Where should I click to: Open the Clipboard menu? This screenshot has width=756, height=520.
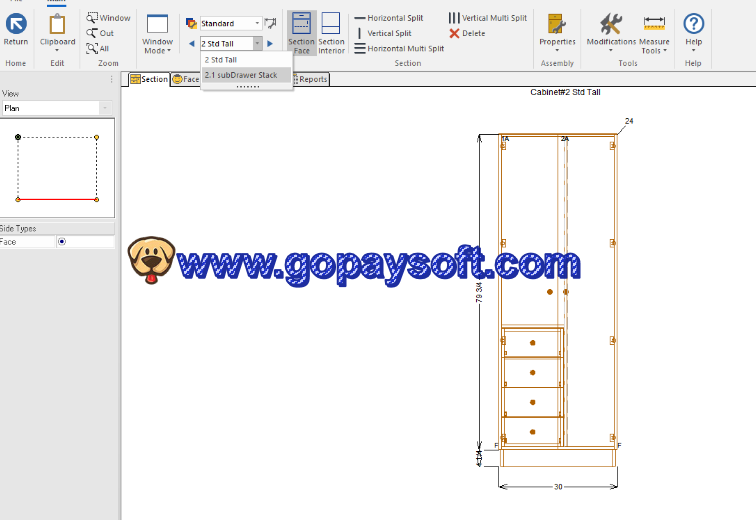57,32
